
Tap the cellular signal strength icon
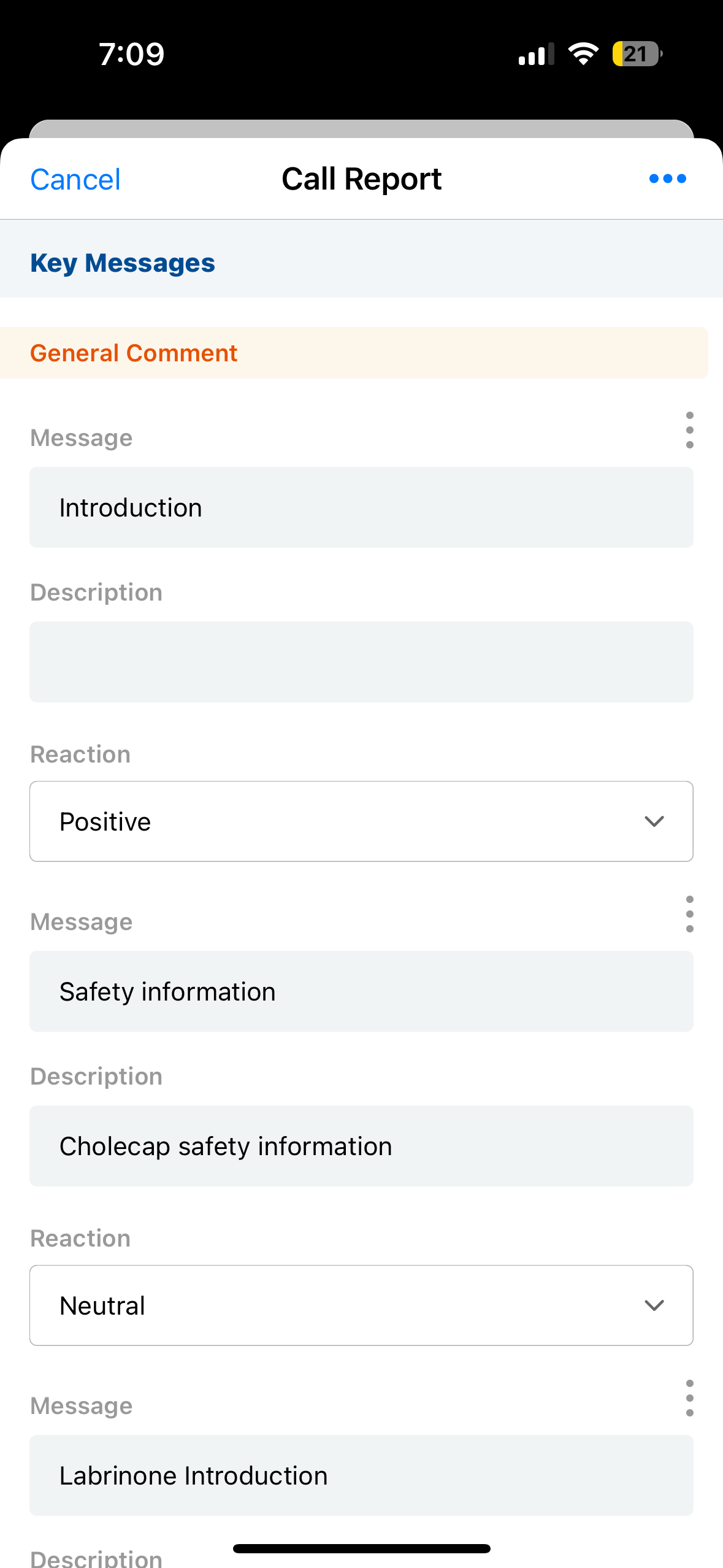[x=536, y=54]
